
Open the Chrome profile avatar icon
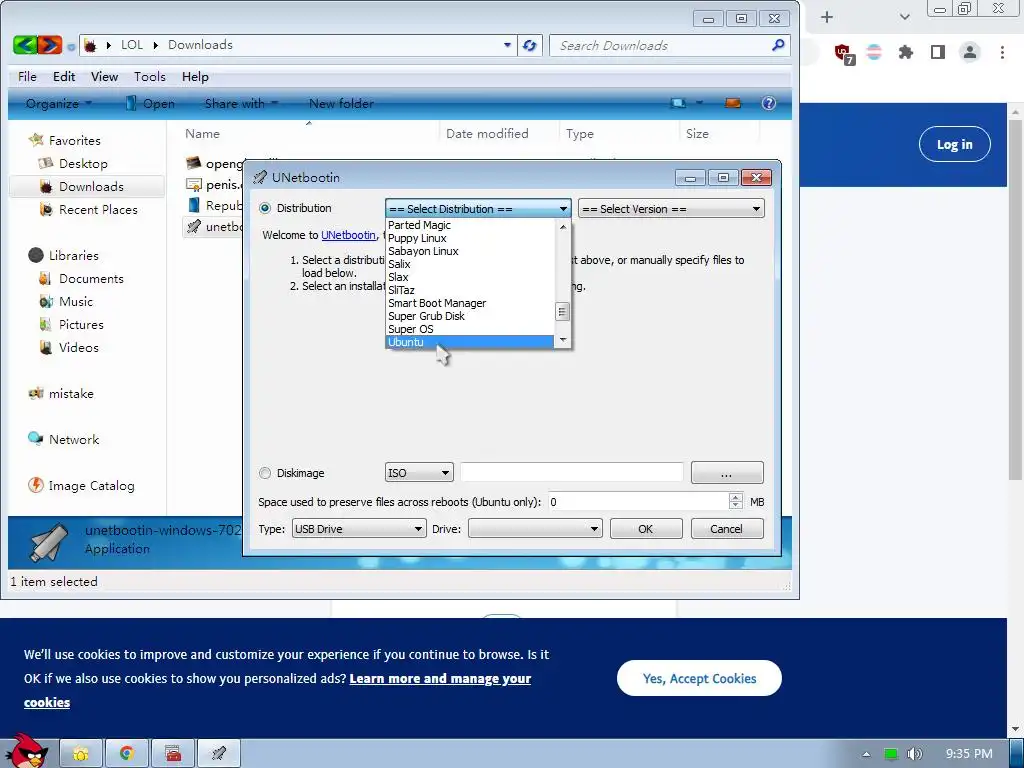pos(970,52)
